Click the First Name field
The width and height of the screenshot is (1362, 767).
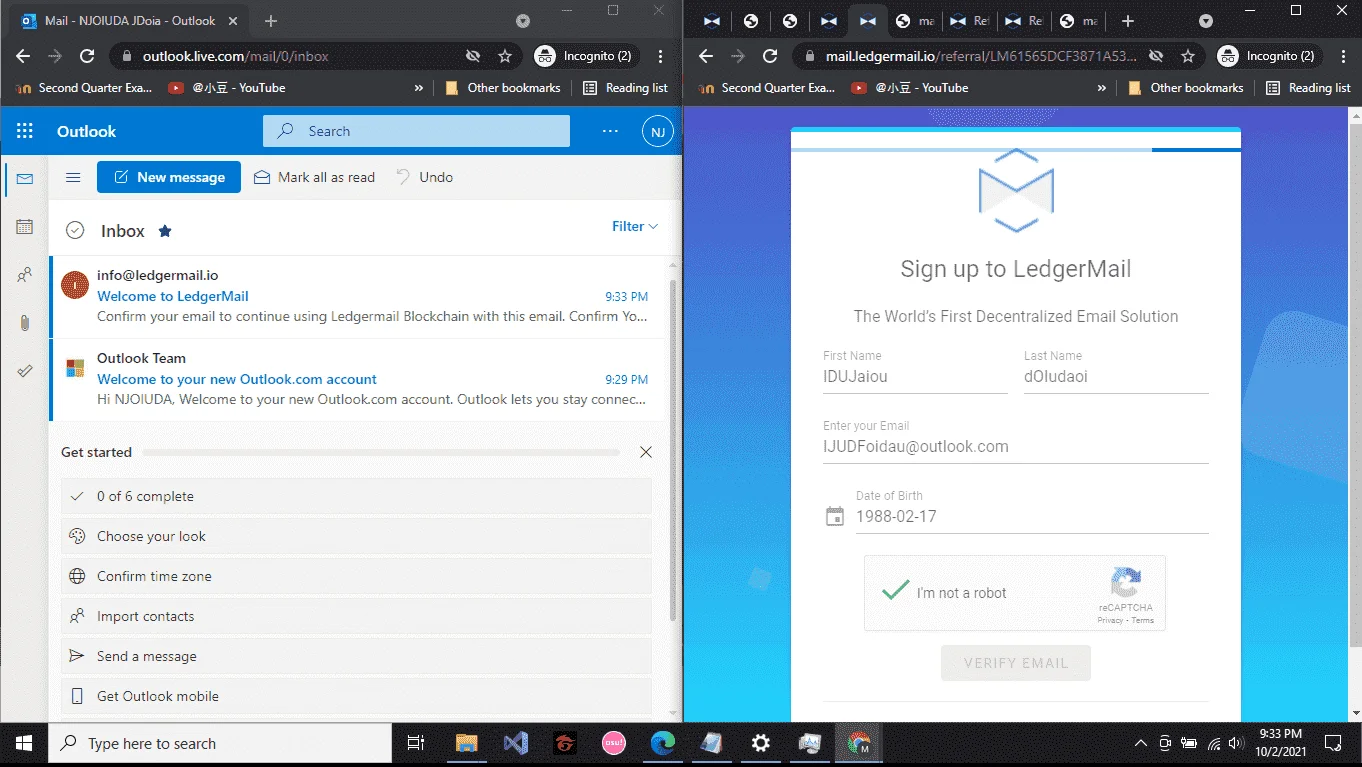pyautogui.click(x=915, y=377)
